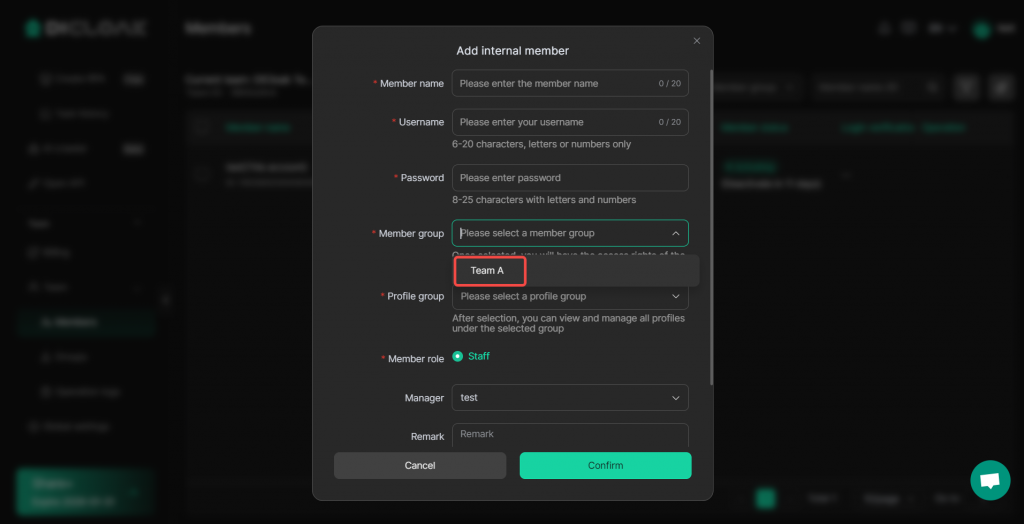Open the live chat support bubble
Image resolution: width=1024 pixels, height=524 pixels.
pyautogui.click(x=990, y=481)
